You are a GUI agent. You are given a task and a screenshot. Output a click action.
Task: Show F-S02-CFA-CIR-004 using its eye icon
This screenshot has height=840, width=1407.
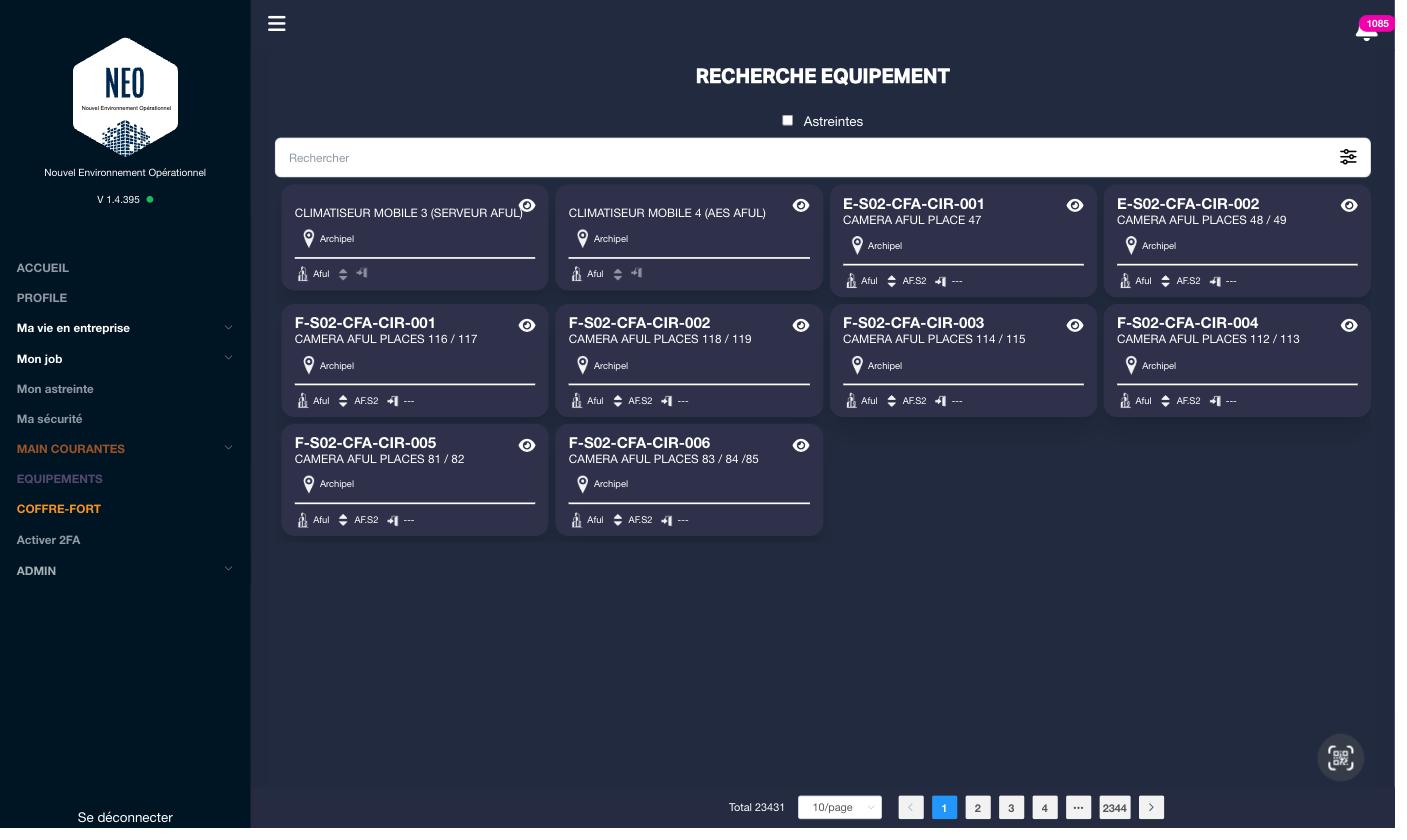point(1349,326)
